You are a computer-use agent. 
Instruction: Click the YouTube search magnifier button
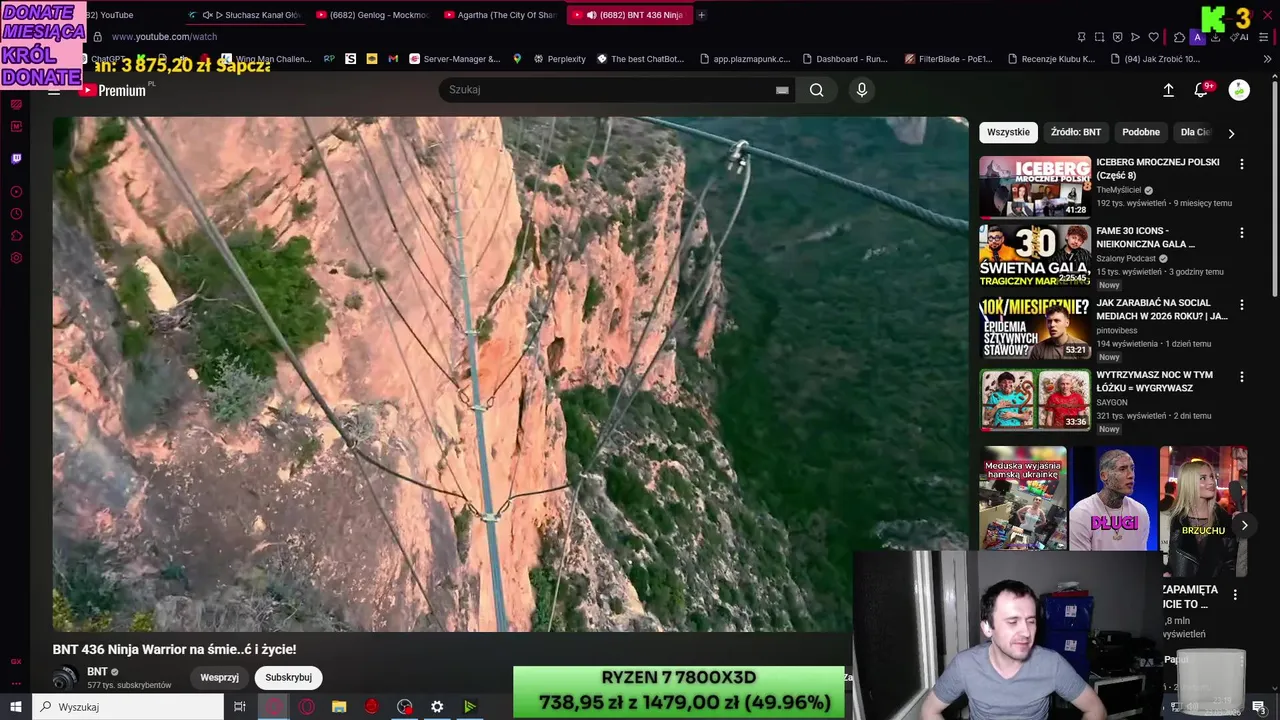point(817,90)
